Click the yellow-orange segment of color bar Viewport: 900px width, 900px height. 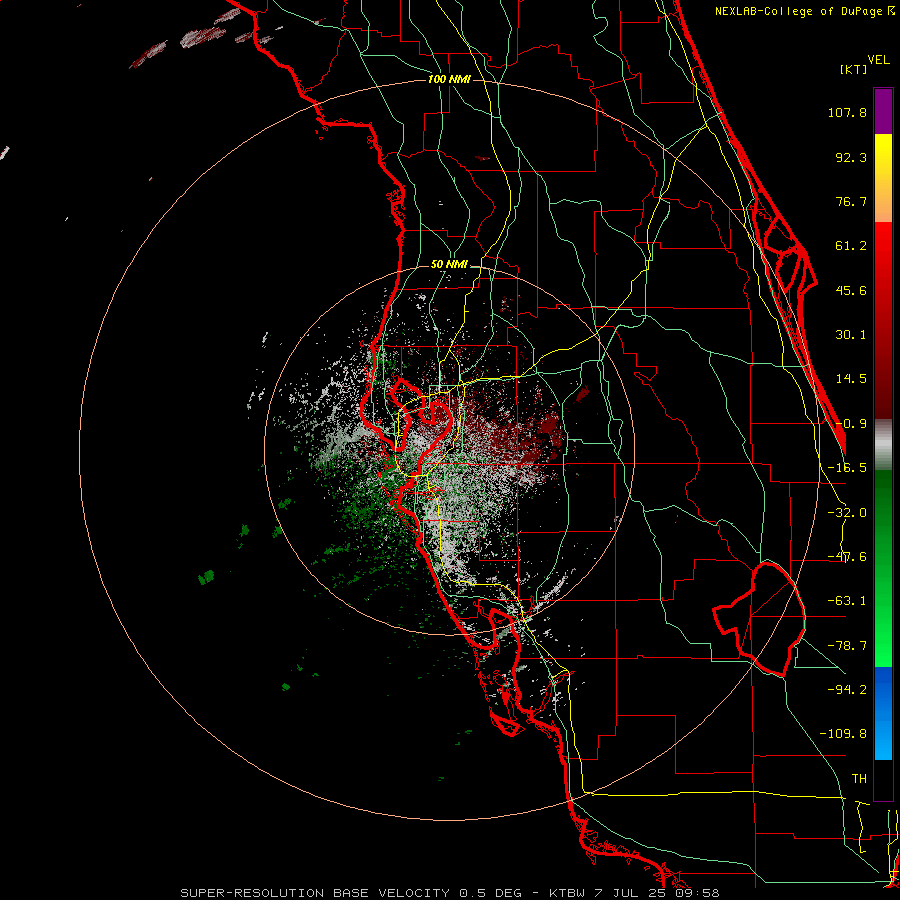coord(883,178)
